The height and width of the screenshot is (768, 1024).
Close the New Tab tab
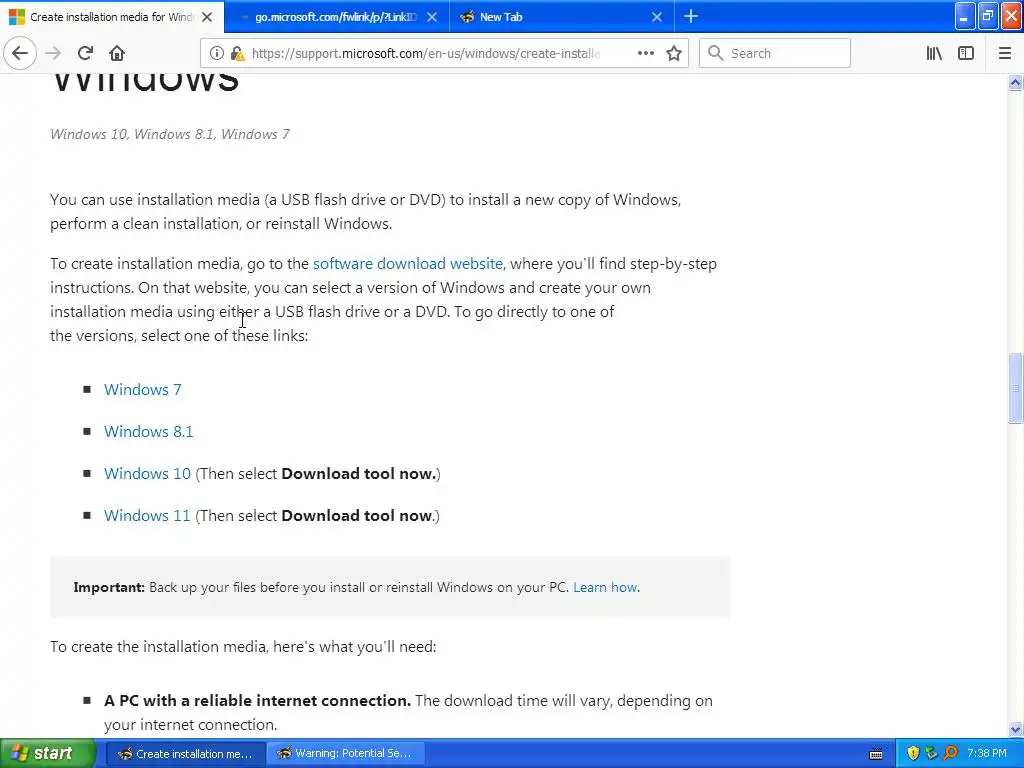pos(657,17)
